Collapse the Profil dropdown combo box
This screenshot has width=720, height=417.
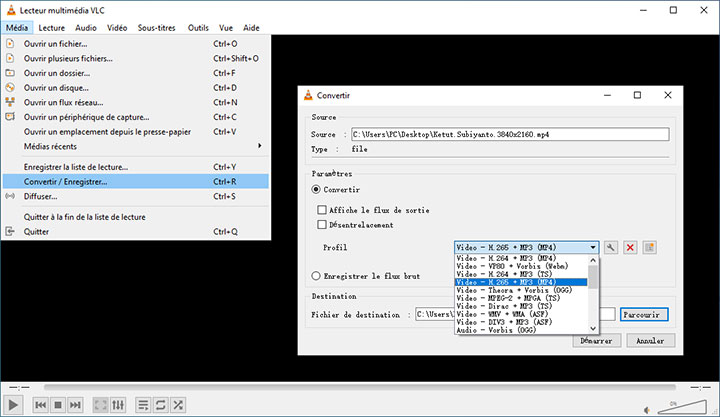click(593, 247)
